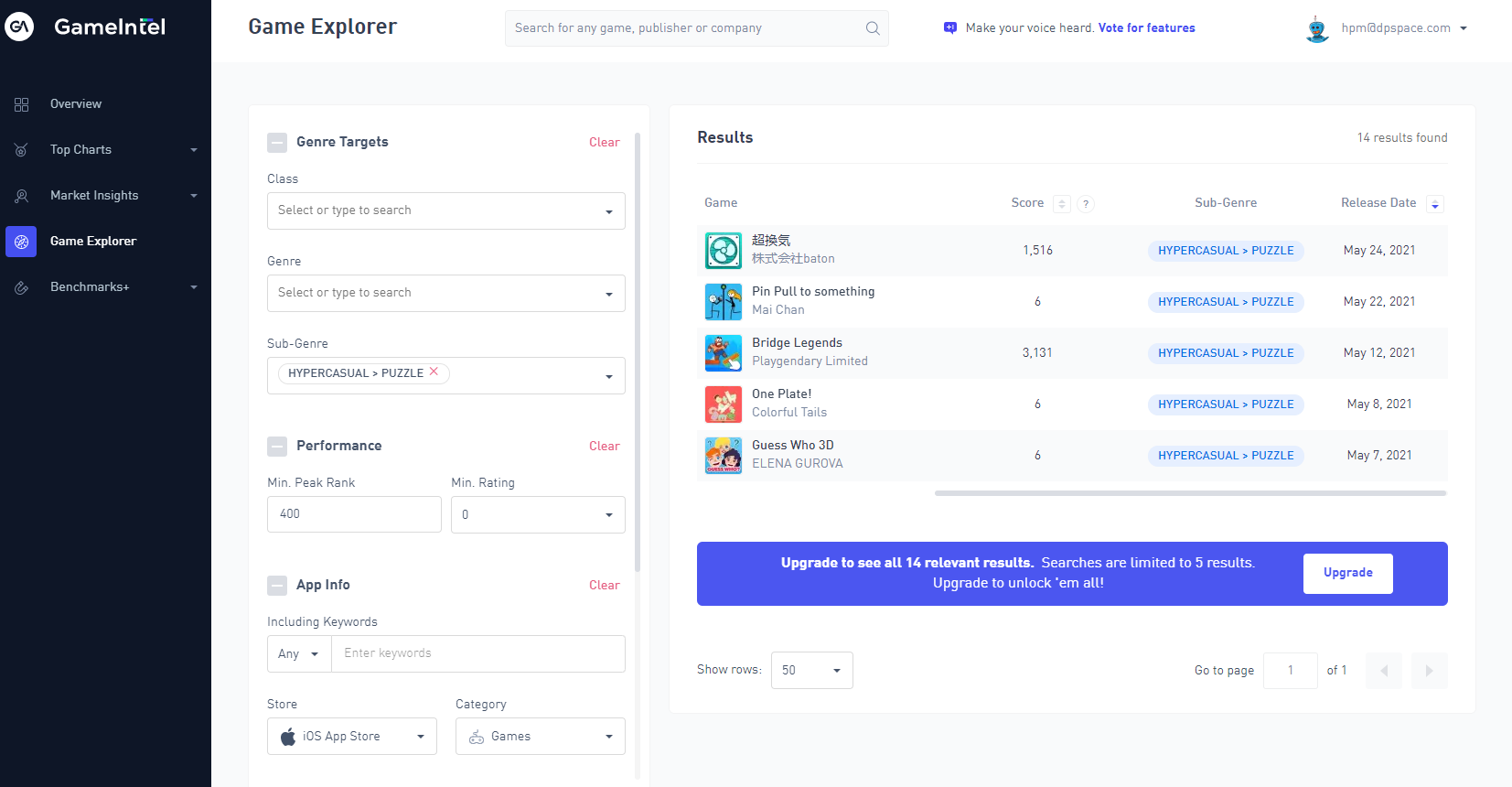Sort results by Score column arrows

click(x=1062, y=204)
